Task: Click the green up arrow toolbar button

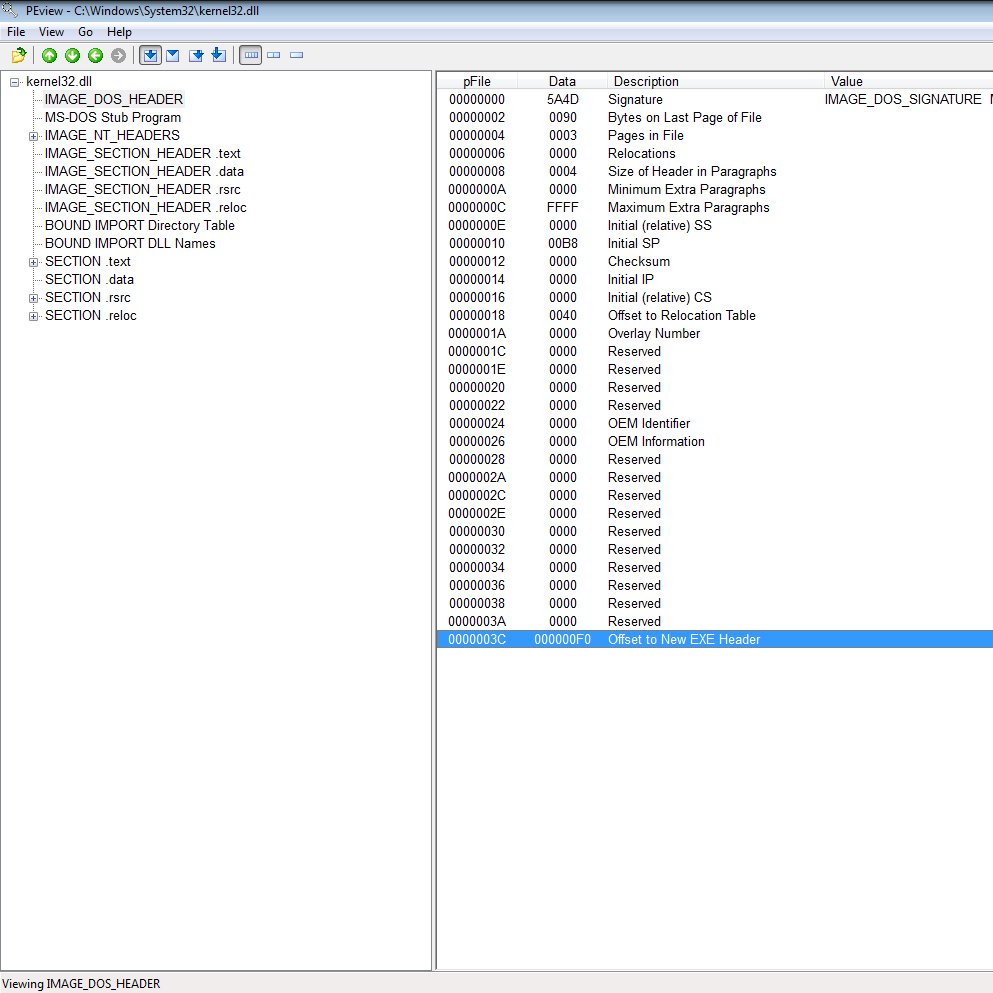Action: pos(49,56)
